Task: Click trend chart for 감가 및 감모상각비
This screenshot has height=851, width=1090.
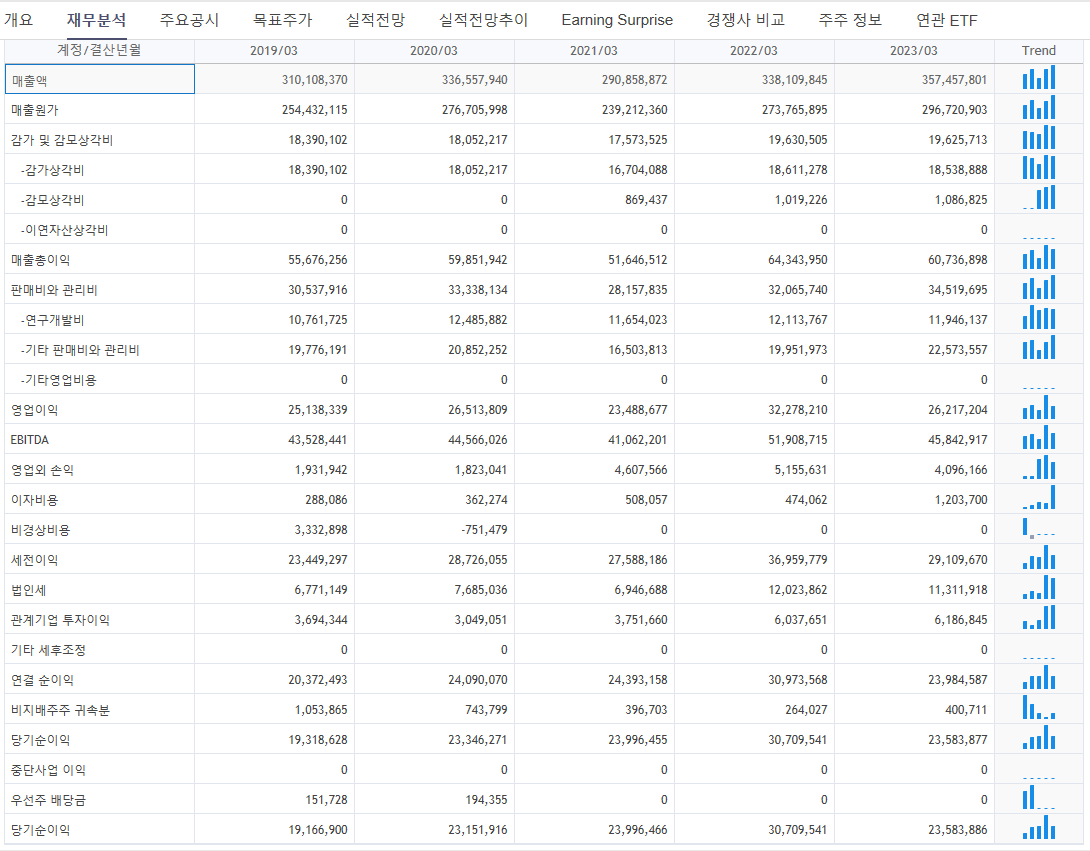Action: pos(1039,137)
